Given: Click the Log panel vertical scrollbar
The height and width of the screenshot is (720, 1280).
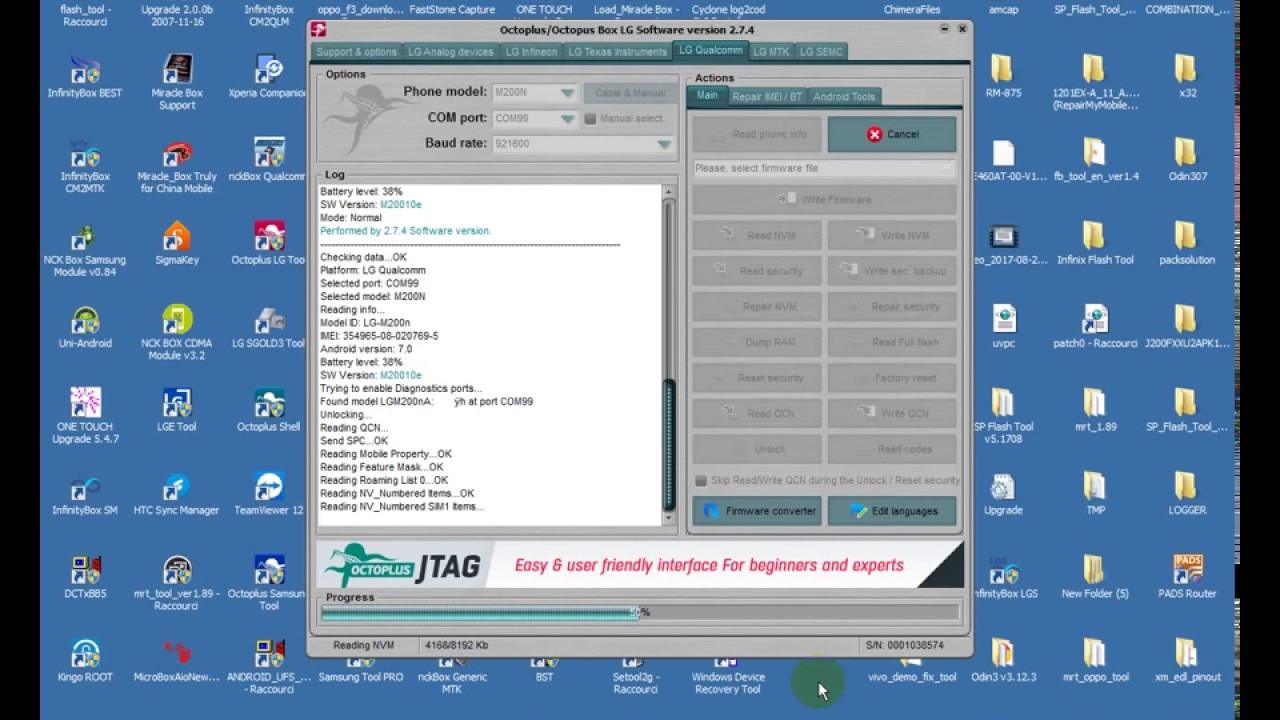Looking at the screenshot, I should 669,354.
